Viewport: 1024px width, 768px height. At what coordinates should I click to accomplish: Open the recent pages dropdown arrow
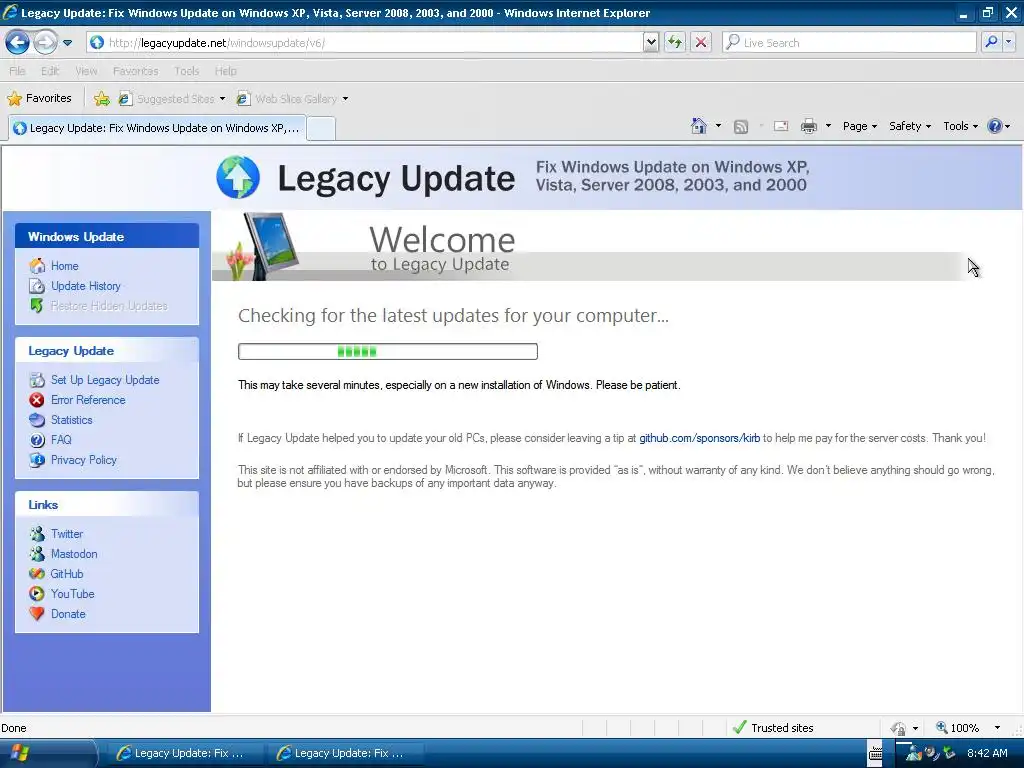coord(67,43)
